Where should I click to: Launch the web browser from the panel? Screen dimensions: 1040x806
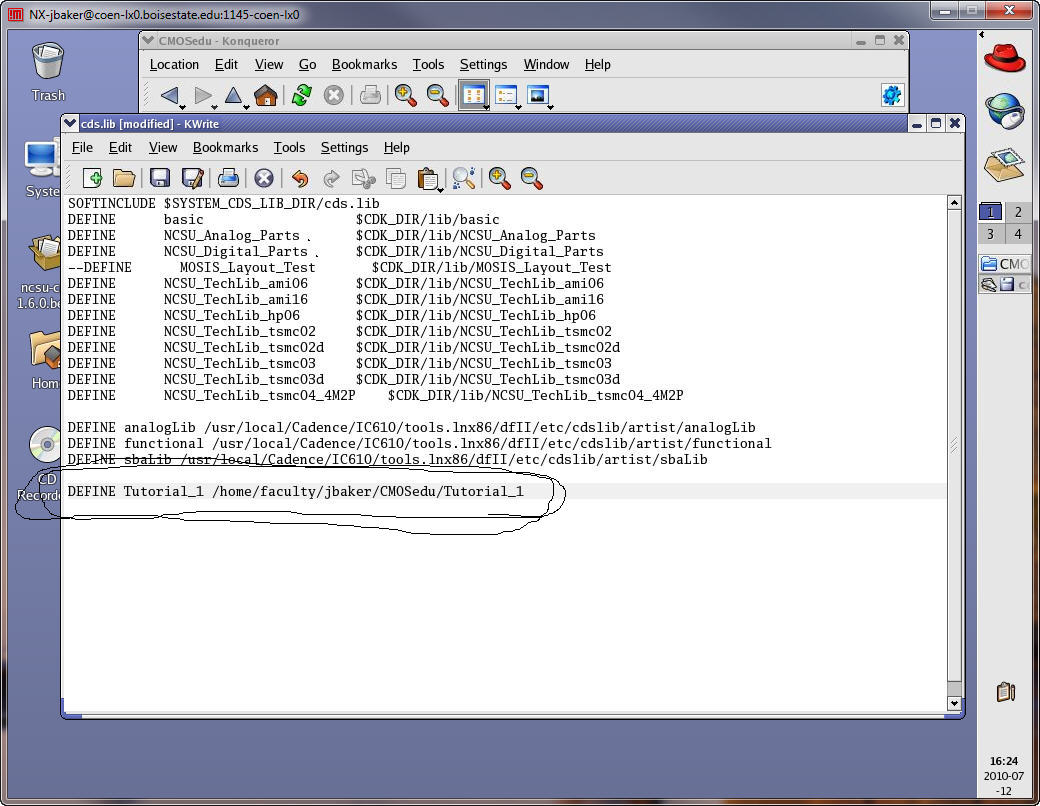point(1004,110)
